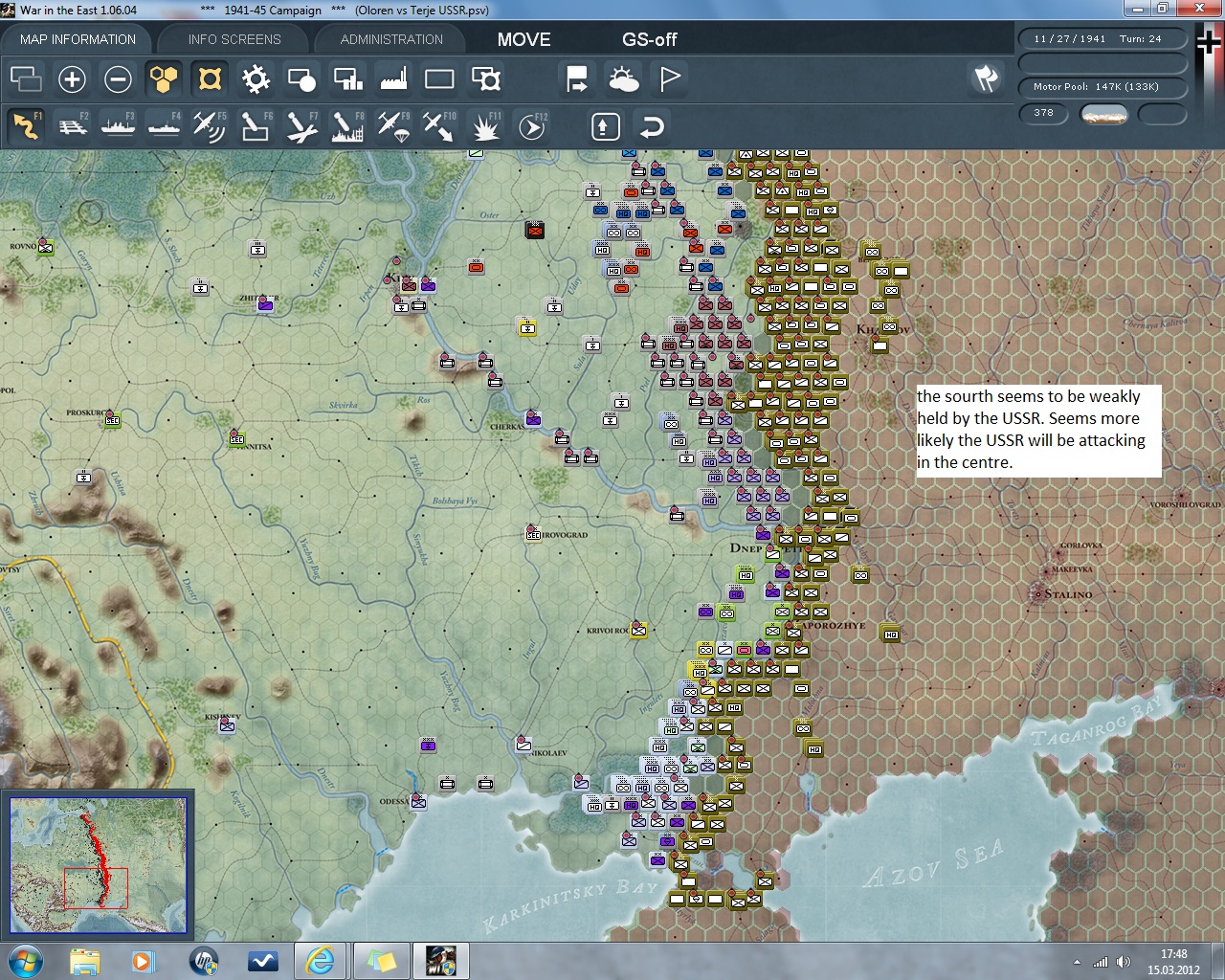Toggle the hex grid display
Screen dimensions: 1225x980
tap(164, 79)
